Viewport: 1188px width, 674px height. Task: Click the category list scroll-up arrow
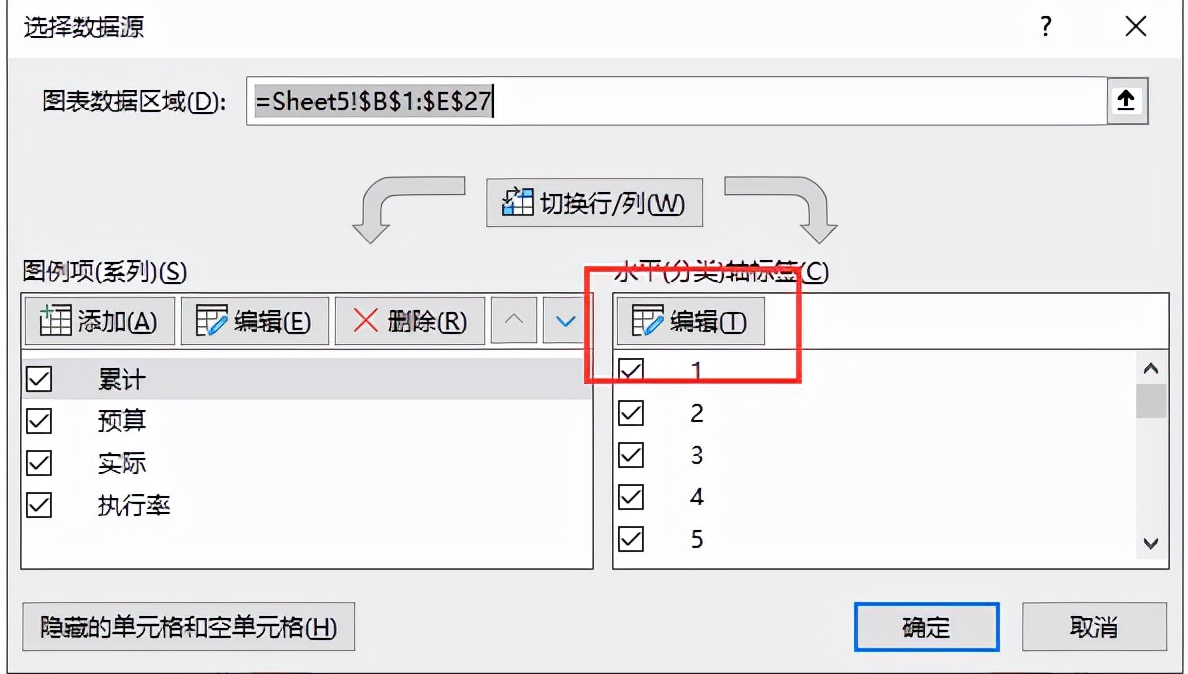pos(1151,369)
